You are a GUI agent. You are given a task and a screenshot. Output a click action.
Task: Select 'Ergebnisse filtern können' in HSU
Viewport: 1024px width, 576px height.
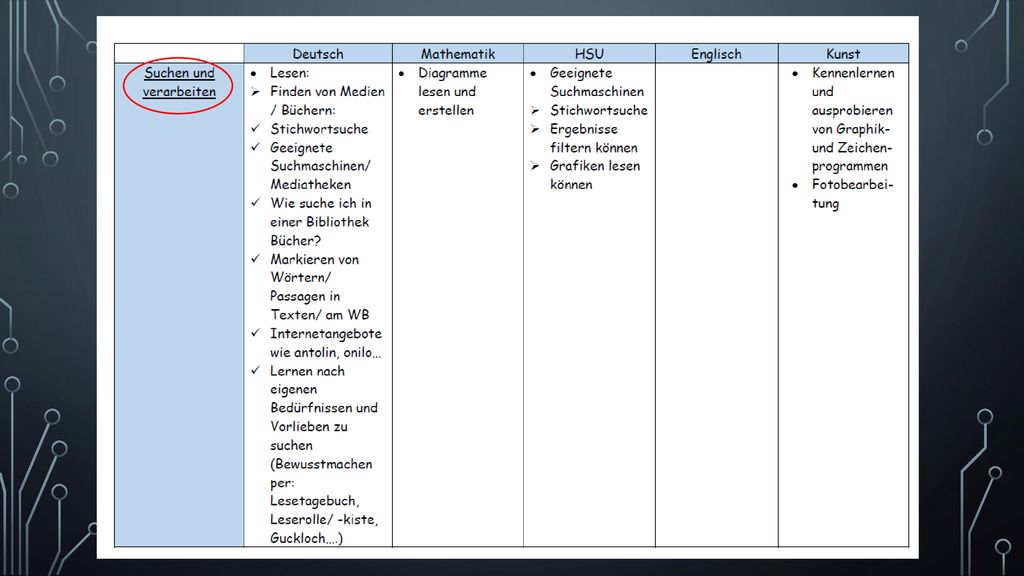(594, 138)
